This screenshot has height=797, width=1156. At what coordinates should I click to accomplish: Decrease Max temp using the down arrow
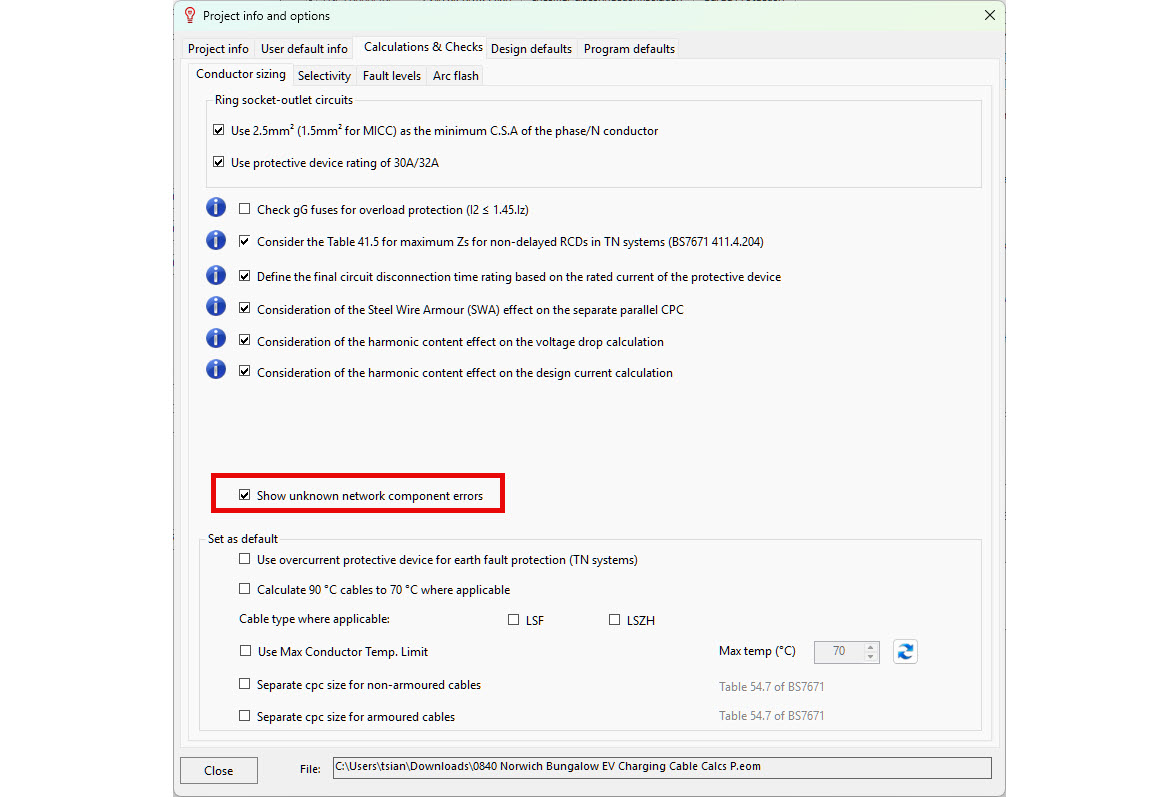(x=870, y=657)
